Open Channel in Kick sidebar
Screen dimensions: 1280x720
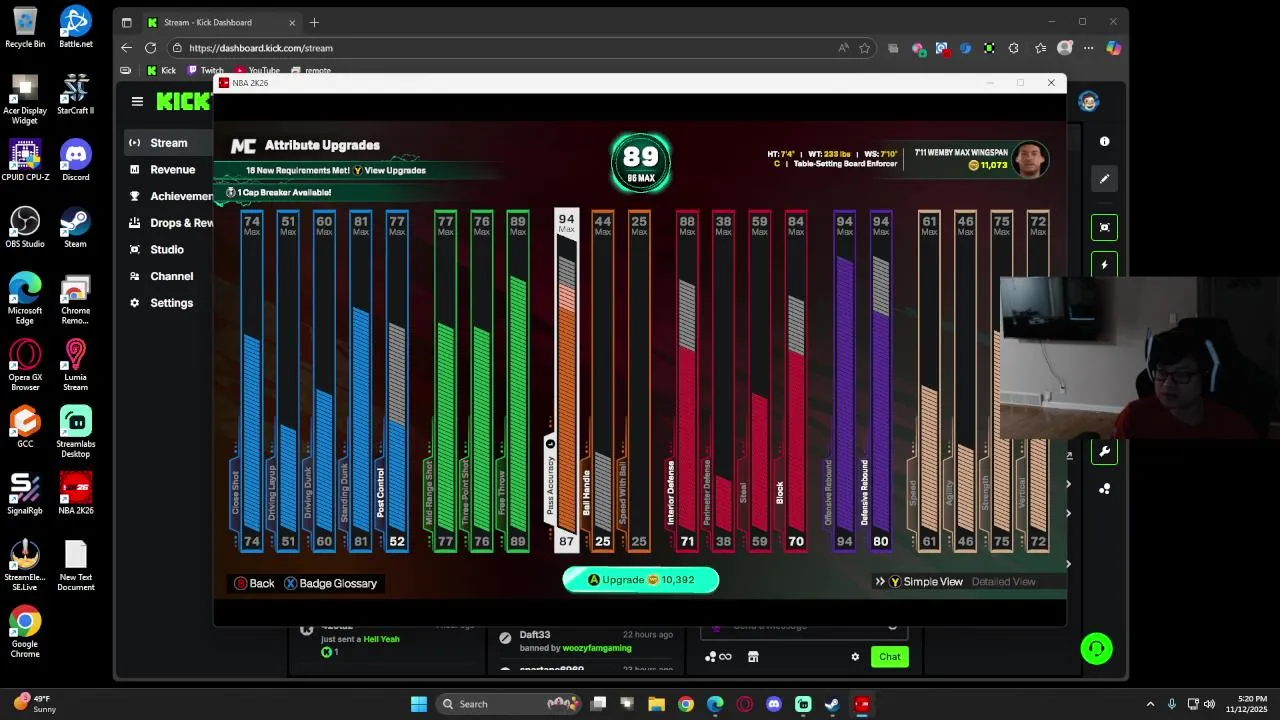tap(168, 276)
